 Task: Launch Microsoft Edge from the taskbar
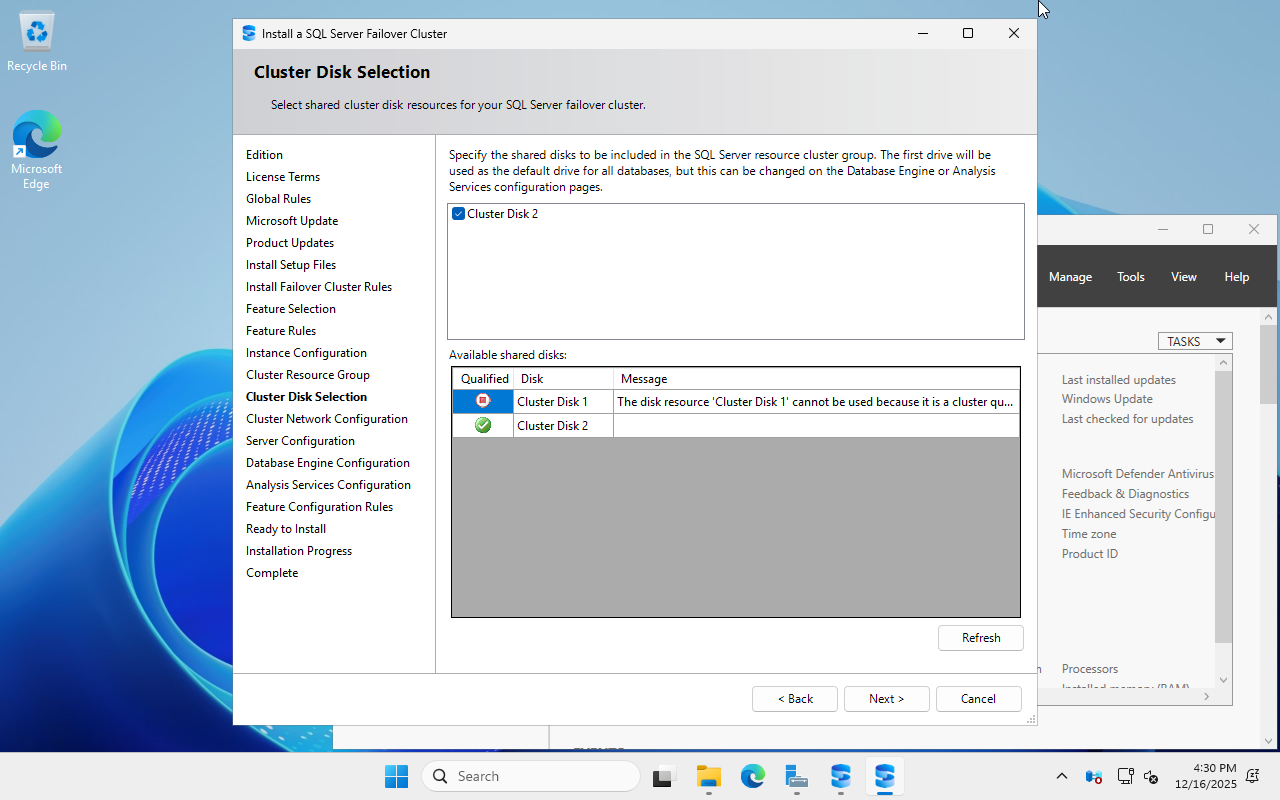(x=752, y=776)
